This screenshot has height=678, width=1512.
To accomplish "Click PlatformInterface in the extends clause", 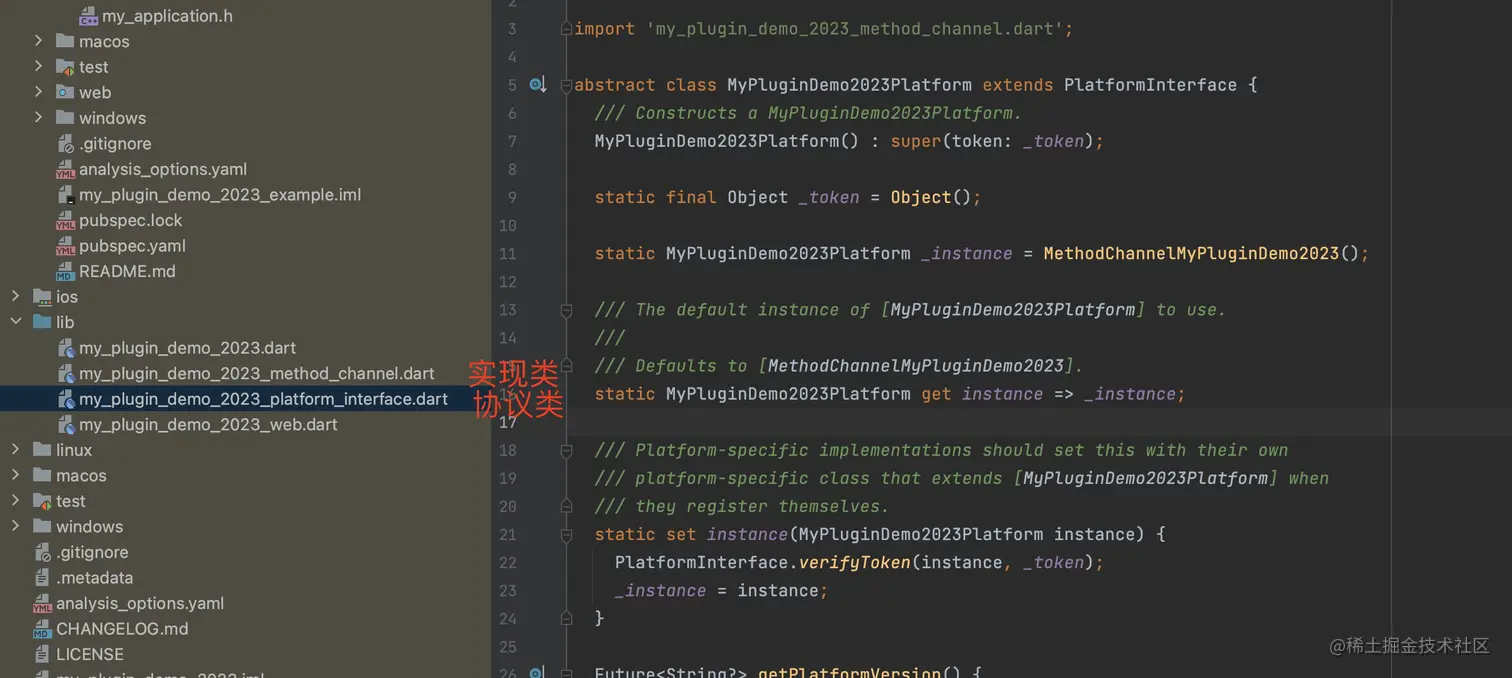I will click(x=1150, y=85).
